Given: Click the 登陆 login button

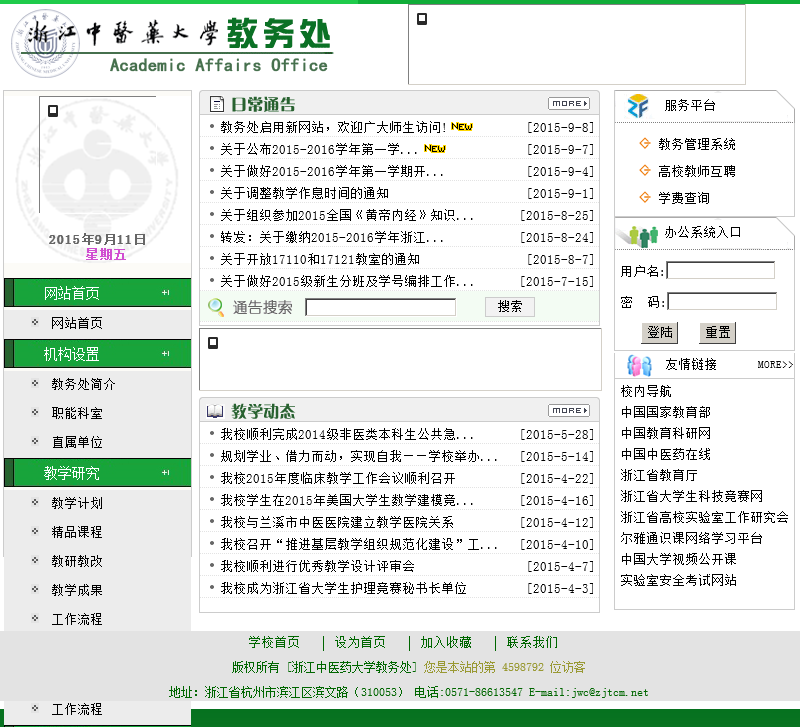Looking at the screenshot, I should pyautogui.click(x=660, y=333).
